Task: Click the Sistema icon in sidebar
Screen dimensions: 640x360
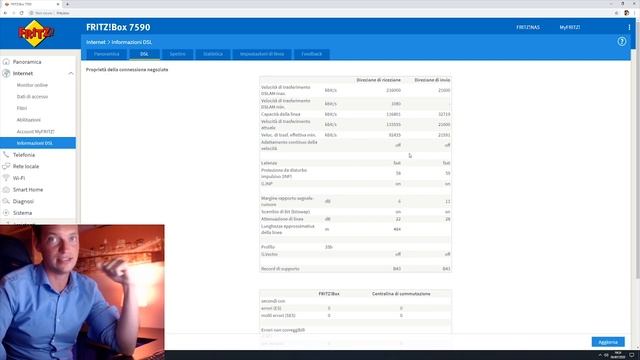Action: pyautogui.click(x=6, y=213)
